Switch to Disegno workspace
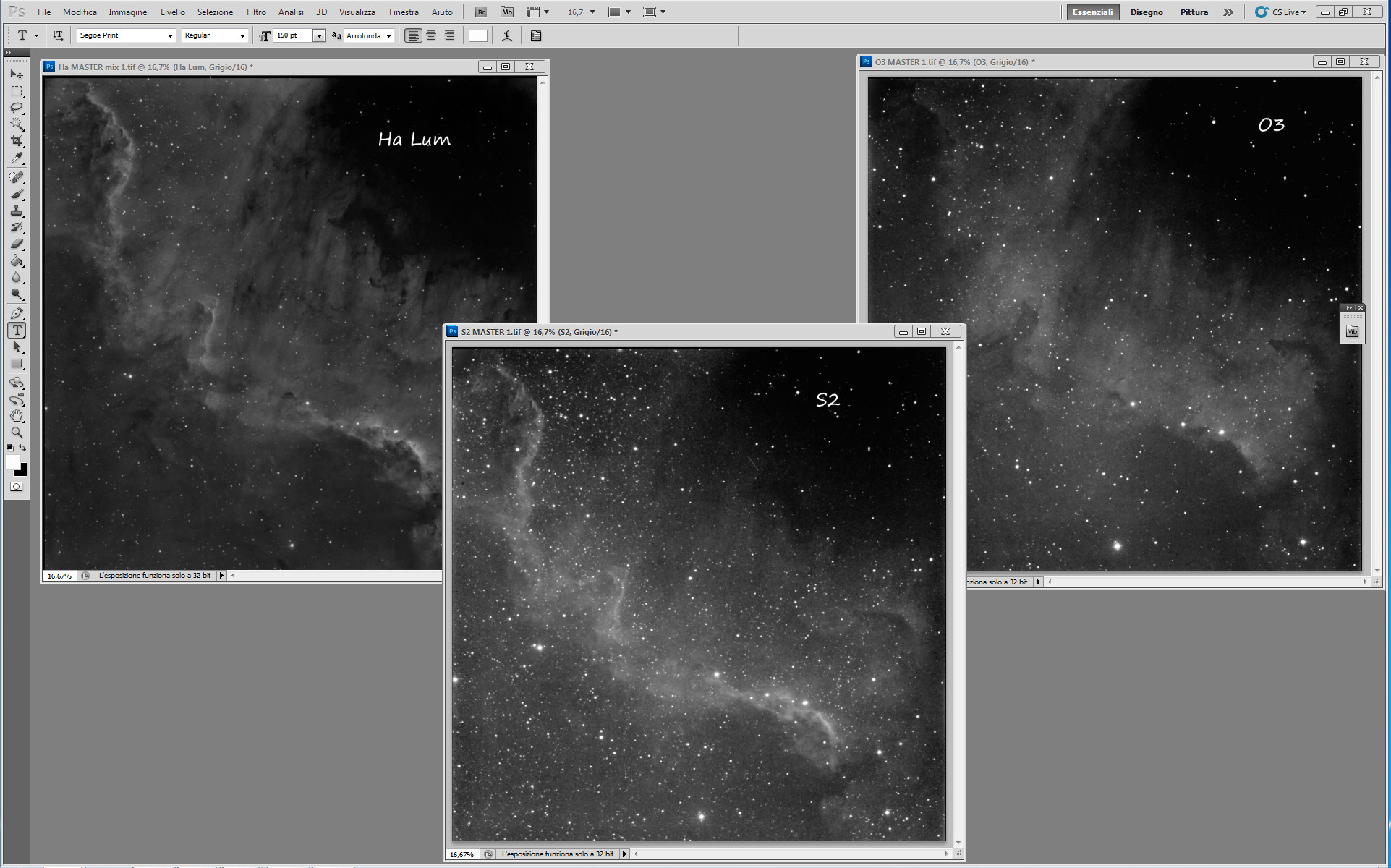The image size is (1391, 868). pos(1147,12)
